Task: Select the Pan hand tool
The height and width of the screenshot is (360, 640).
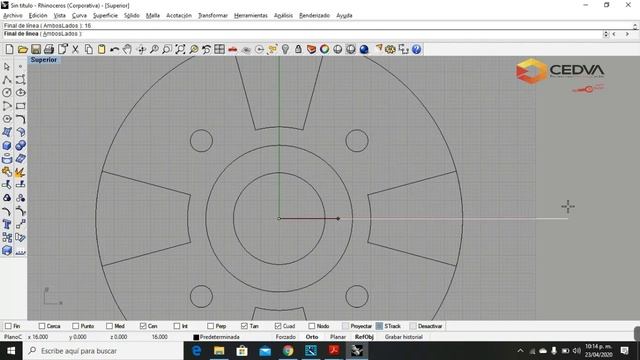Action: (x=127, y=49)
